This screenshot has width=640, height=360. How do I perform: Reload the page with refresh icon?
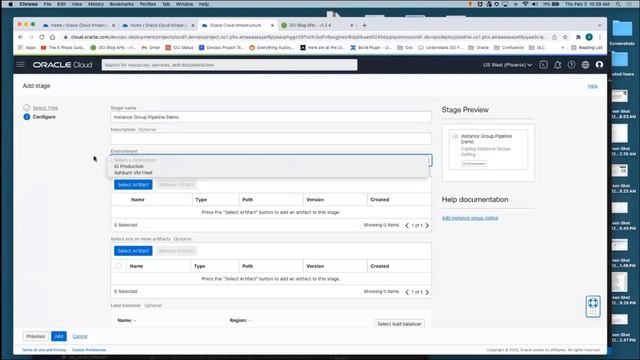pos(42,37)
